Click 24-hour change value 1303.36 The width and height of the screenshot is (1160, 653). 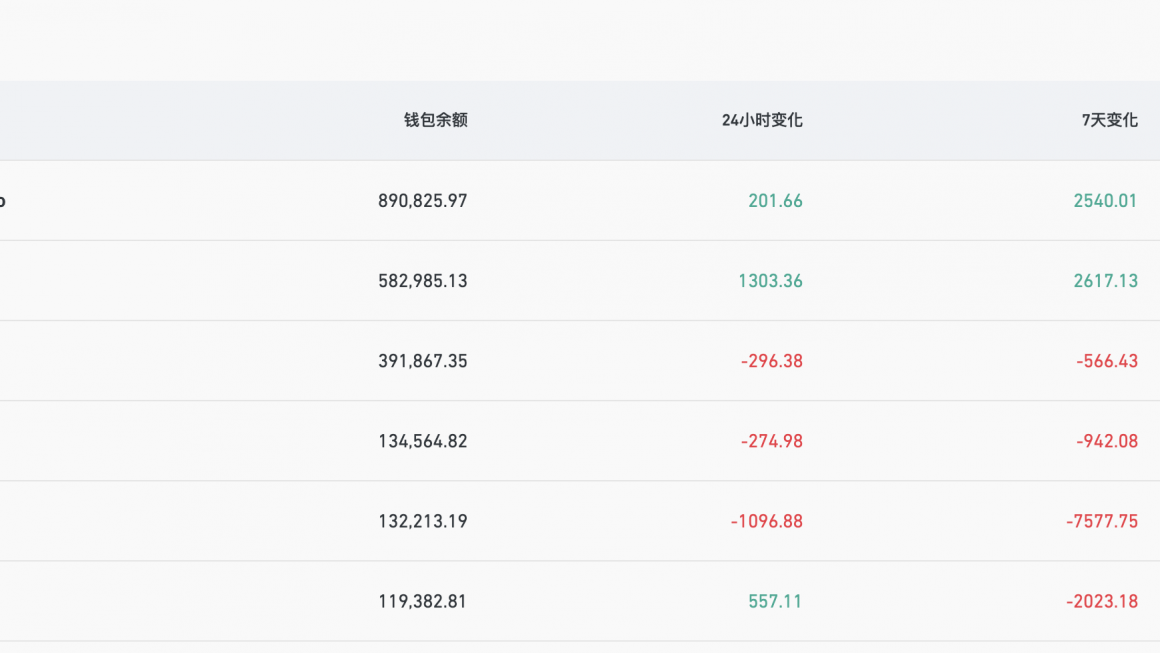tap(770, 281)
